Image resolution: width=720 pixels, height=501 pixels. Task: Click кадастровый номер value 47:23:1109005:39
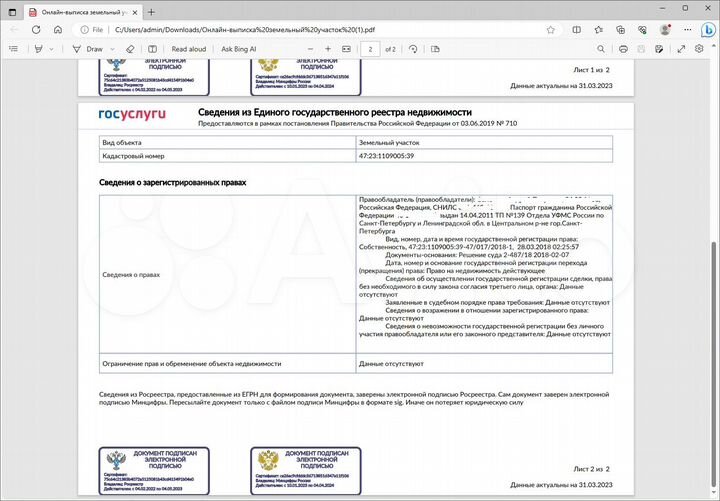coord(386,156)
